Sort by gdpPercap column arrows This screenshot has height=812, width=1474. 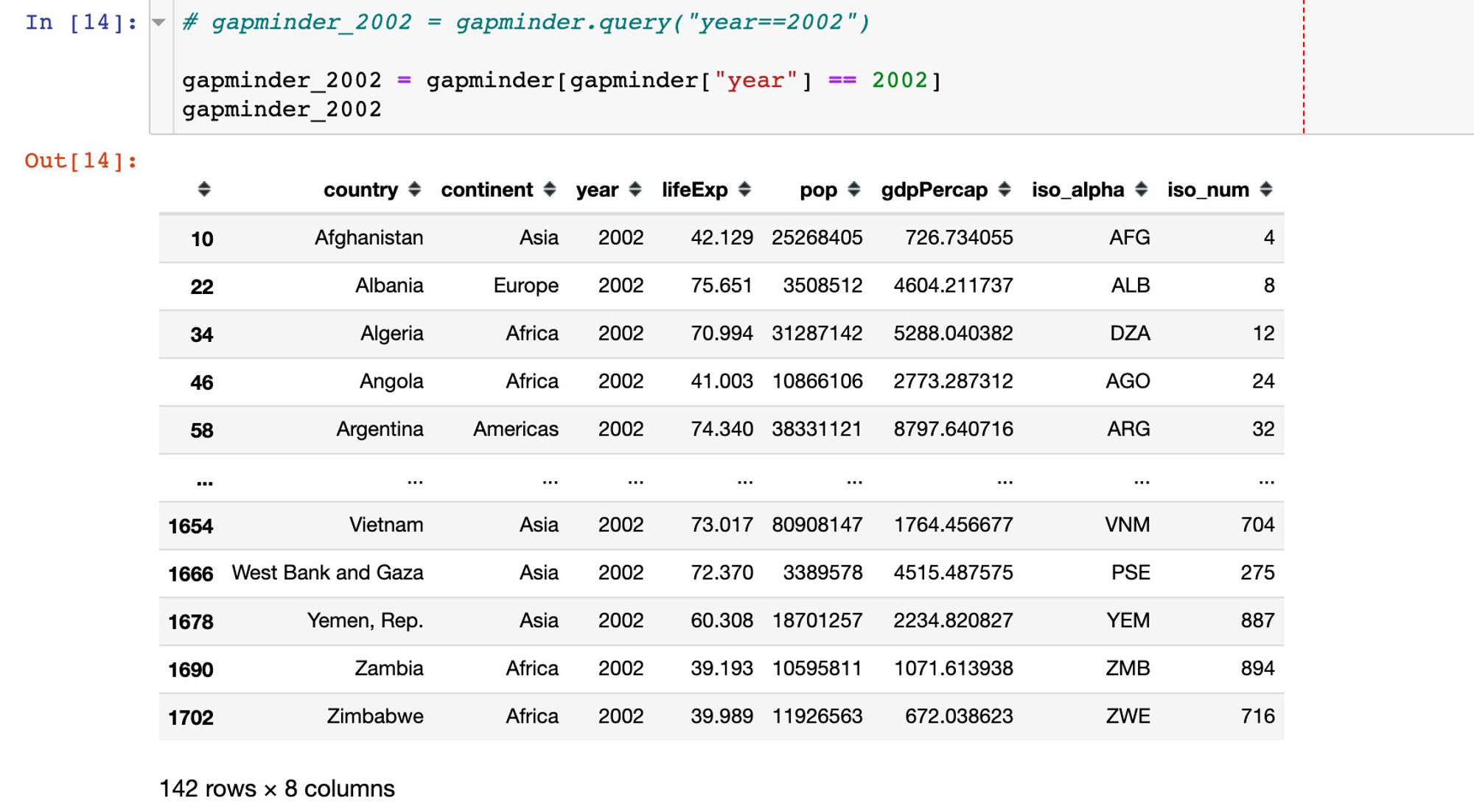coord(1004,189)
